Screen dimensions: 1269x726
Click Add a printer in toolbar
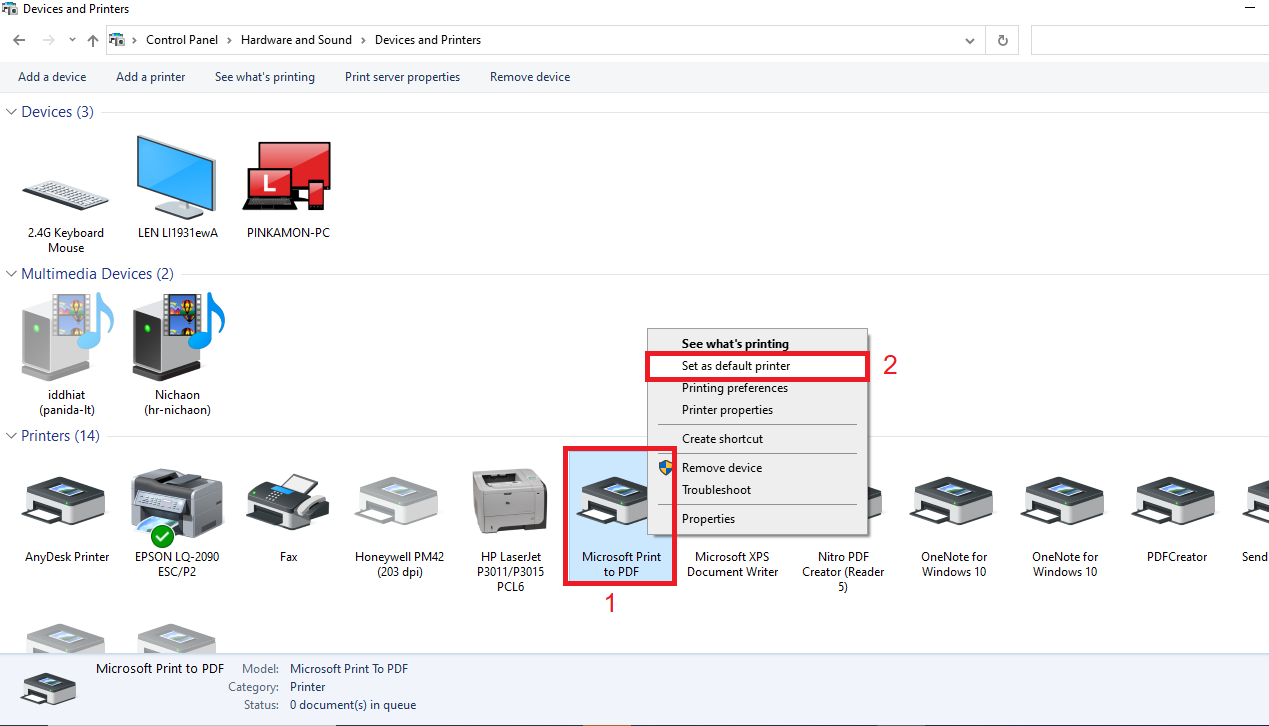click(150, 77)
